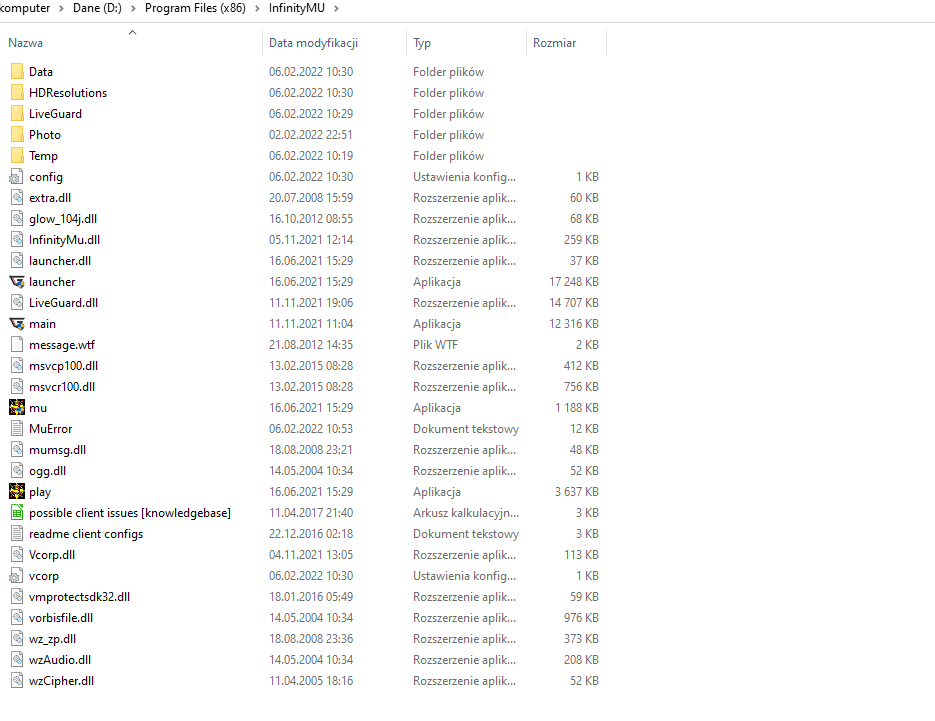The width and height of the screenshot is (935, 721).
Task: Select the InfinityMu.dll file icon
Action: [x=17, y=240]
